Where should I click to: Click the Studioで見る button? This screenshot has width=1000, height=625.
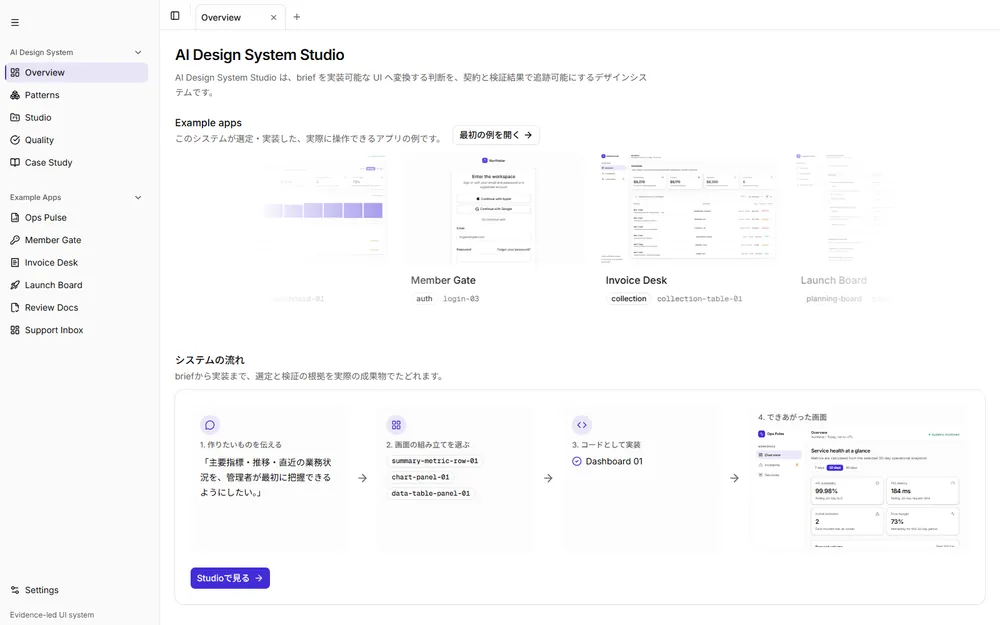(230, 578)
